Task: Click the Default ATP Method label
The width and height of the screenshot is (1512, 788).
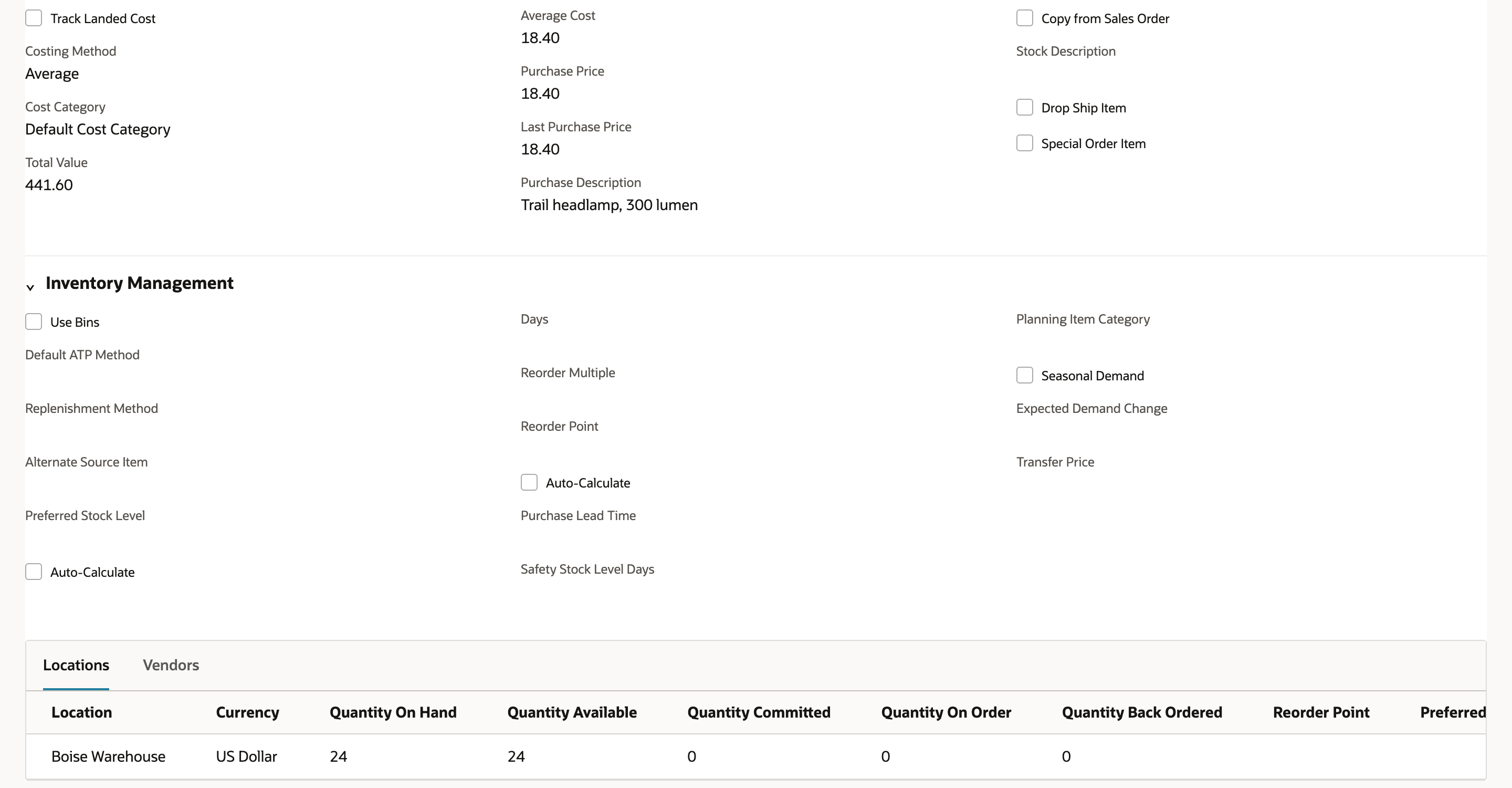Action: 82,355
